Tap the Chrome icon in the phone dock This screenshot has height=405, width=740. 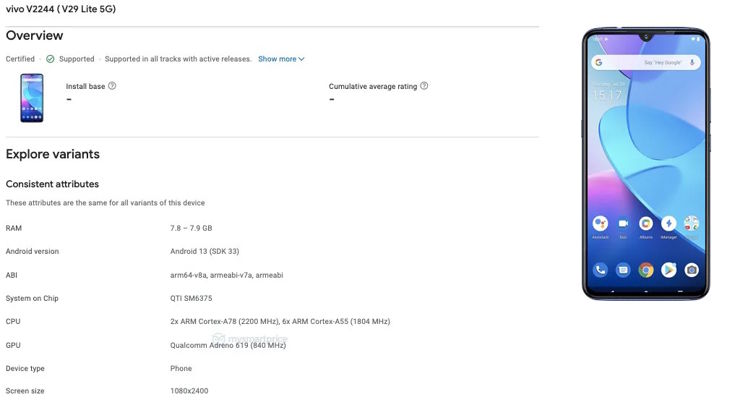(646, 270)
